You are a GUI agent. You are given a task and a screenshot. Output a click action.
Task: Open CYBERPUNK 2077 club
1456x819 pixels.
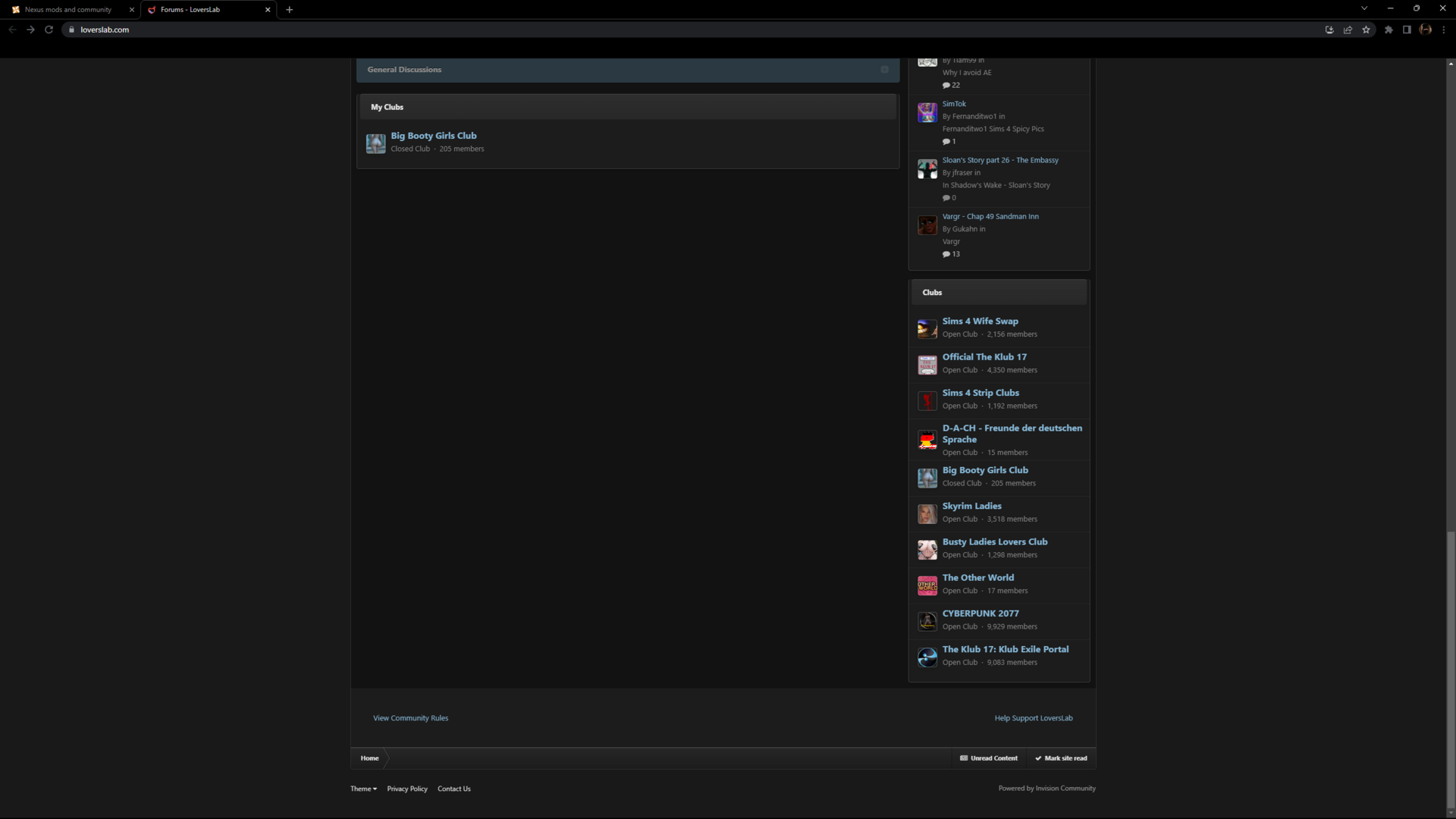981,613
